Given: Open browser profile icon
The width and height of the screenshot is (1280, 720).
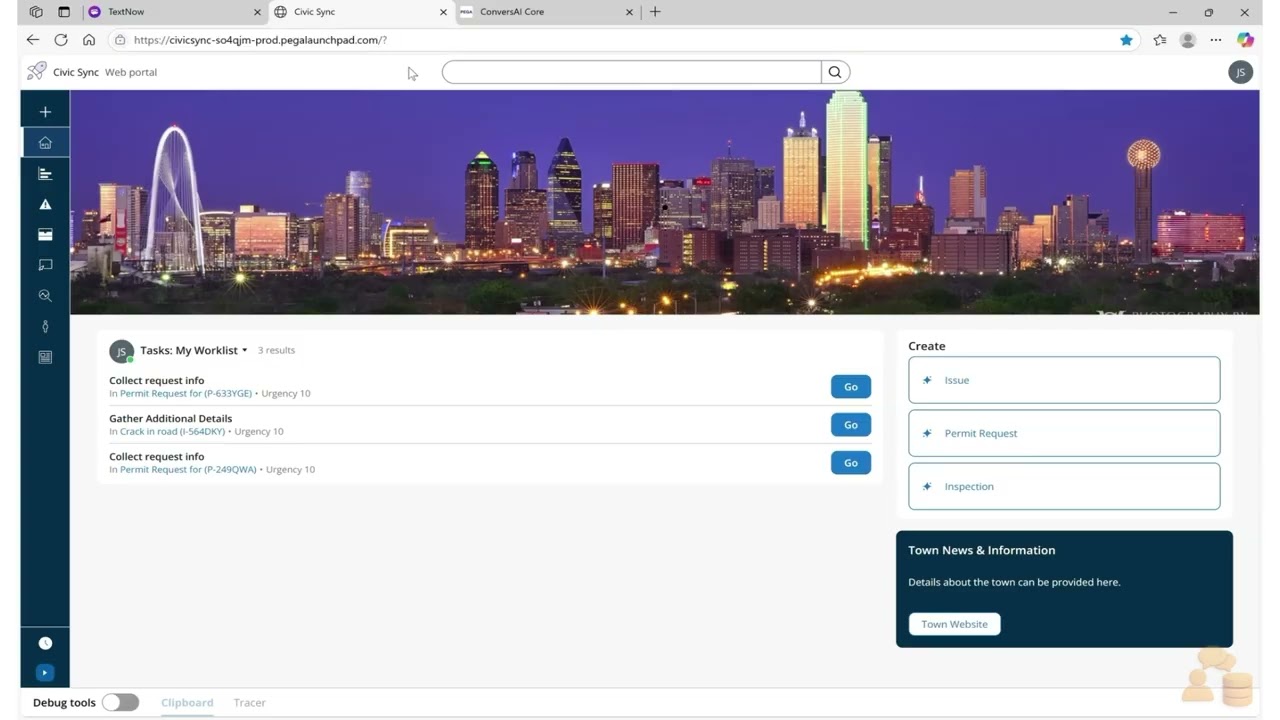Looking at the screenshot, I should [x=1188, y=40].
